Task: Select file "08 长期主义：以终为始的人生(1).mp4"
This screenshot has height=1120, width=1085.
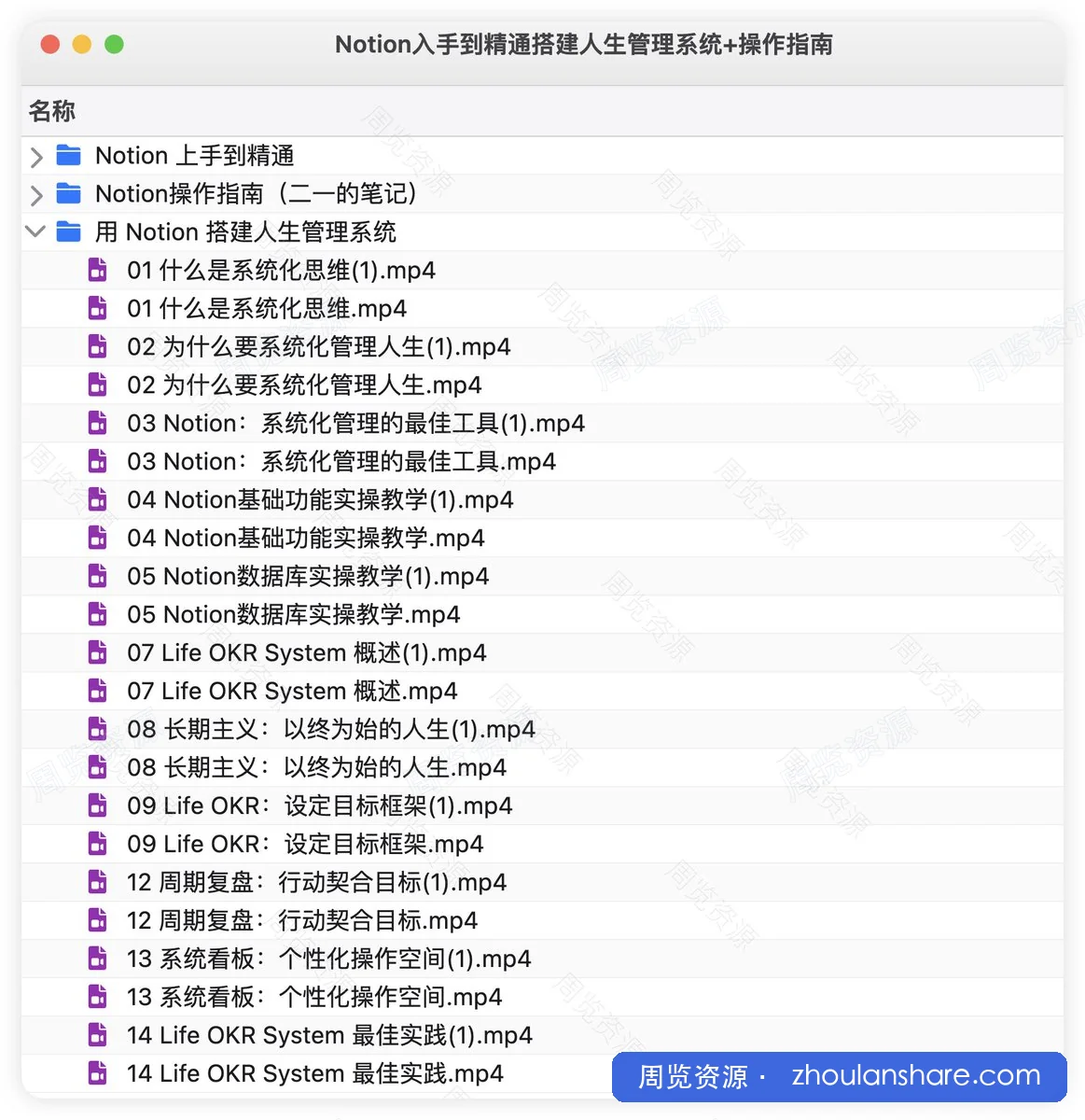Action: (x=331, y=729)
